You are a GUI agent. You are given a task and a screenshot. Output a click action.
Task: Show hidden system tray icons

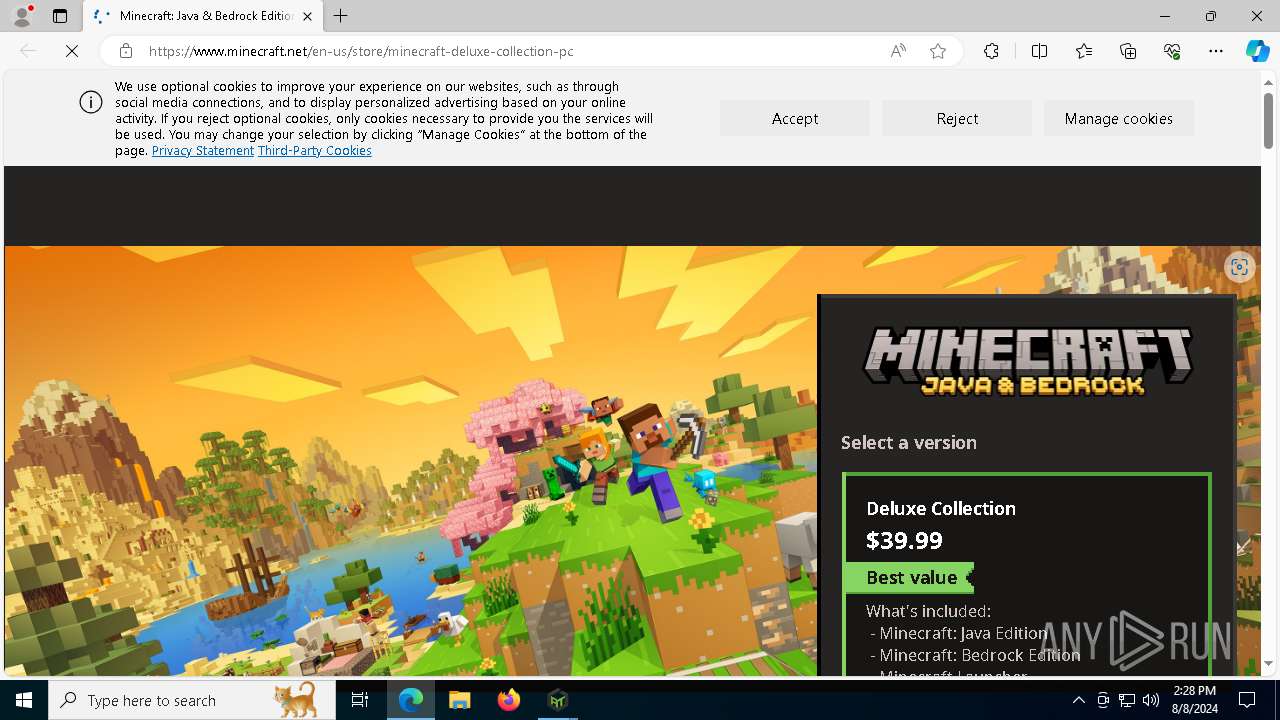coord(1078,700)
